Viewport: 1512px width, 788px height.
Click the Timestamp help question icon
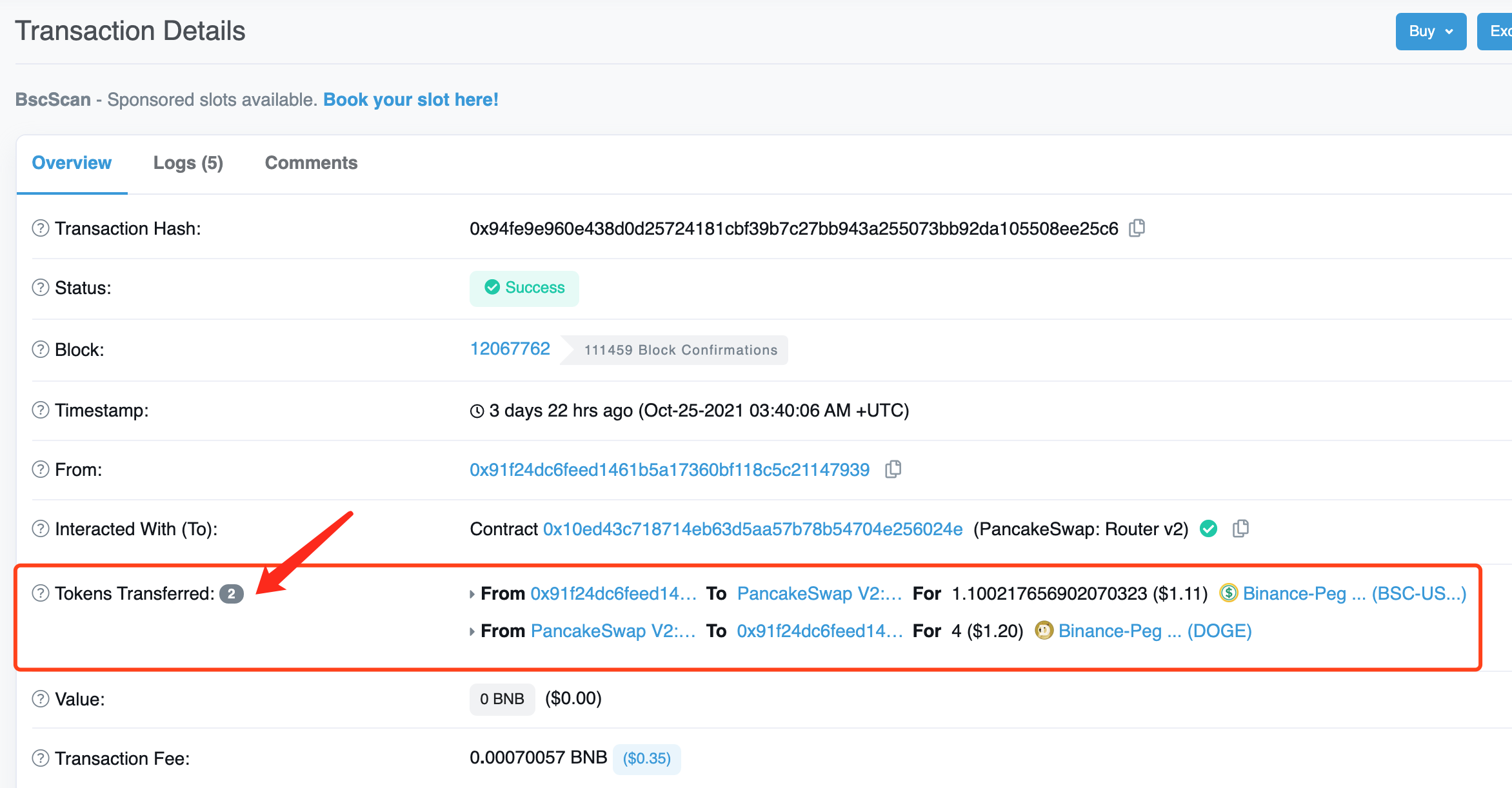tap(41, 410)
